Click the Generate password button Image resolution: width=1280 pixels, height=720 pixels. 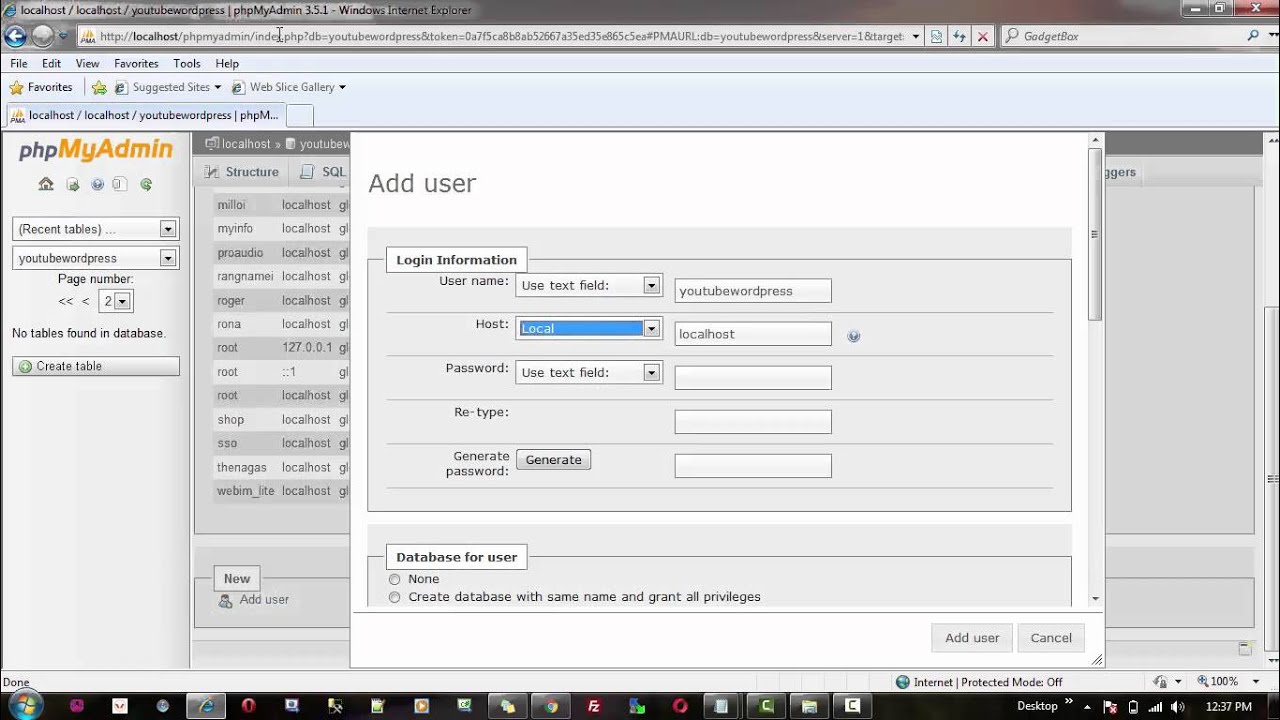point(553,460)
